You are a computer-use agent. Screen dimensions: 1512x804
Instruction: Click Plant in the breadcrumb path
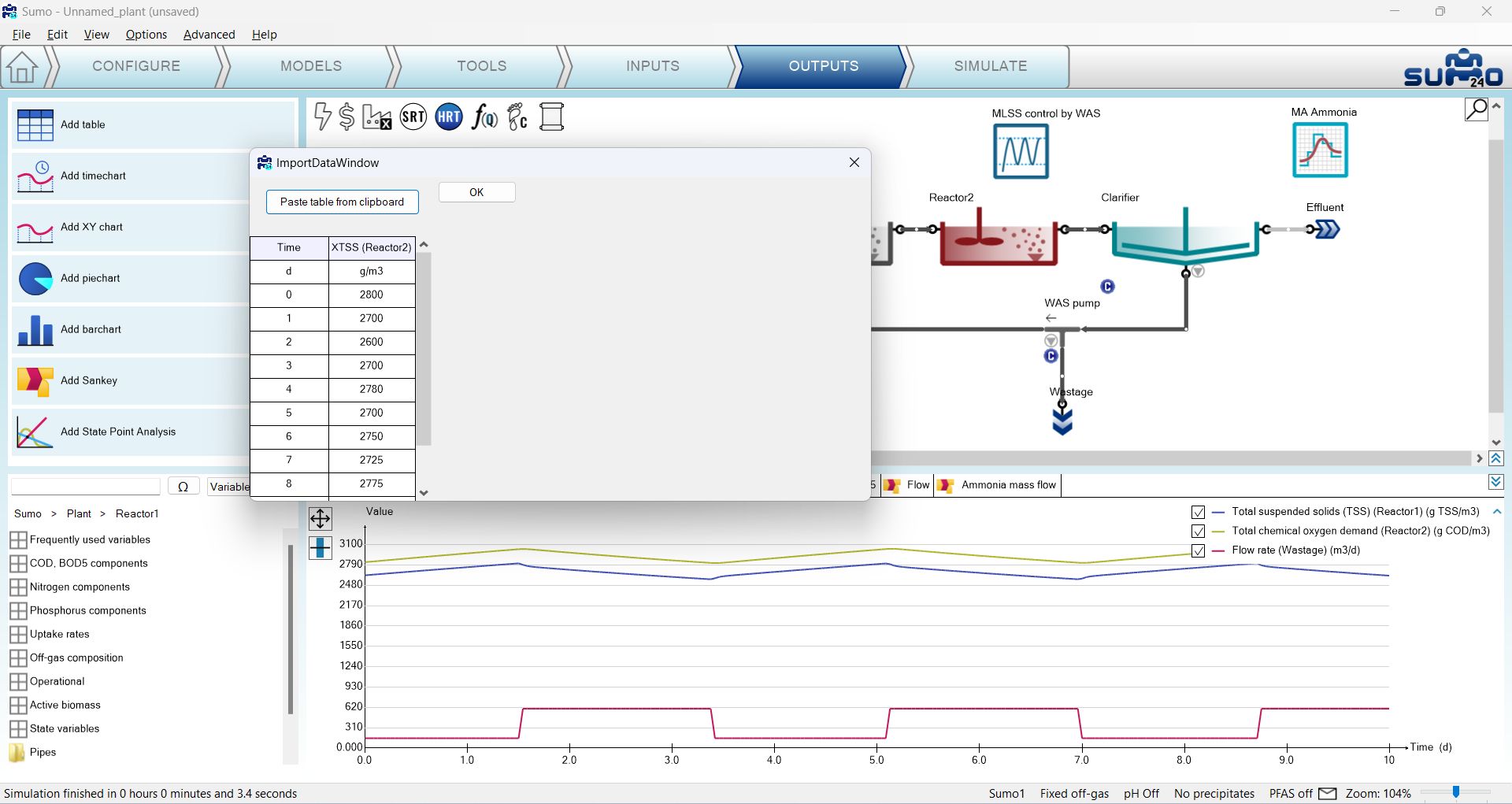coord(79,514)
